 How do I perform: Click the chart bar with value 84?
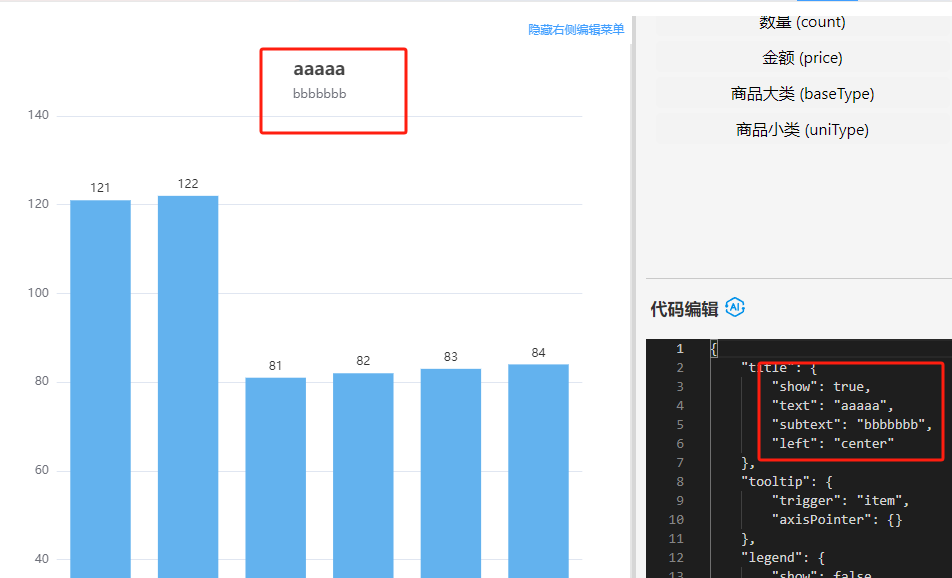(x=538, y=470)
